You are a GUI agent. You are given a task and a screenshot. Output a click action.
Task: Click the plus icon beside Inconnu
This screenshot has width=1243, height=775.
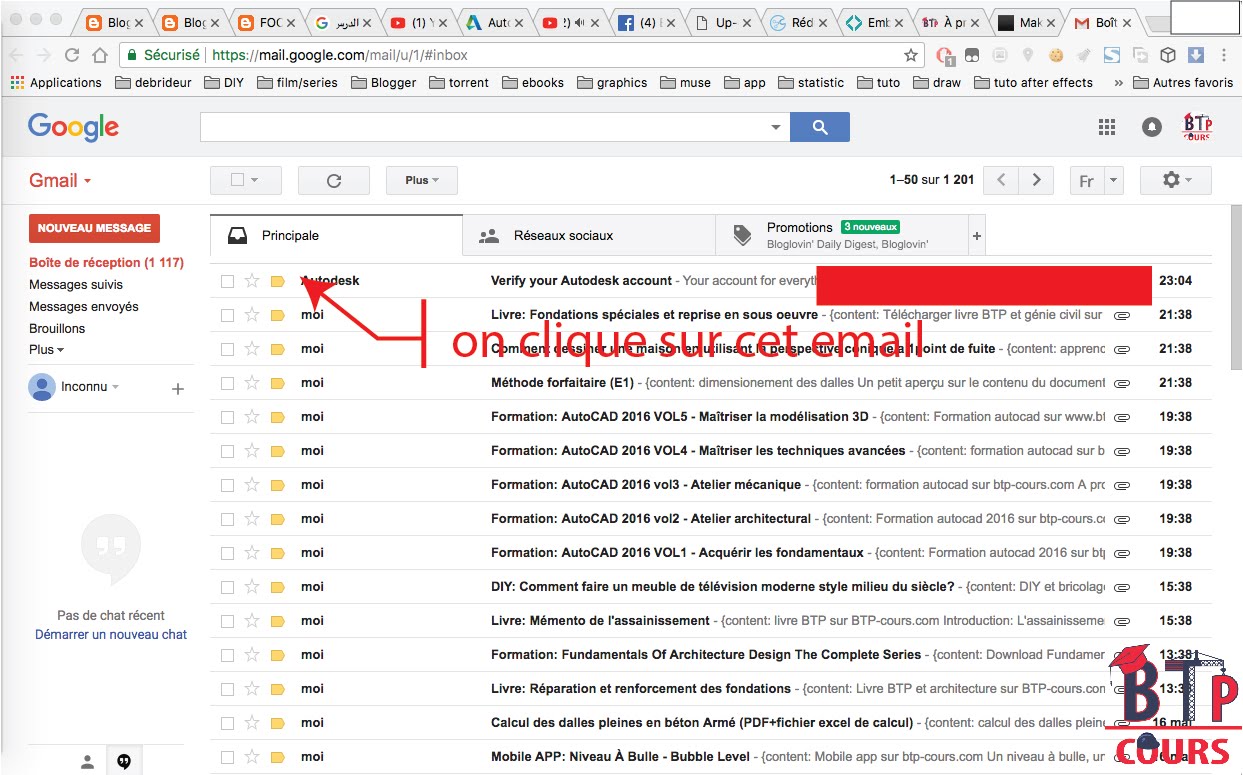178,389
